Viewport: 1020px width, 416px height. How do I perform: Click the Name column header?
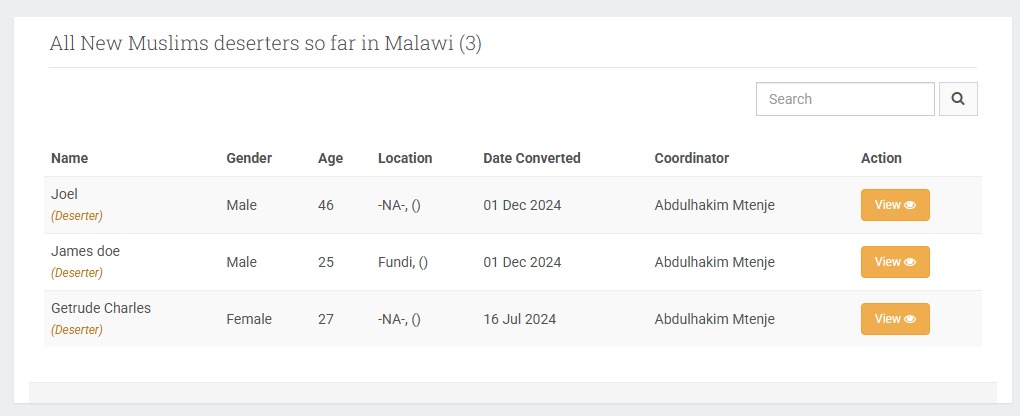[70, 158]
